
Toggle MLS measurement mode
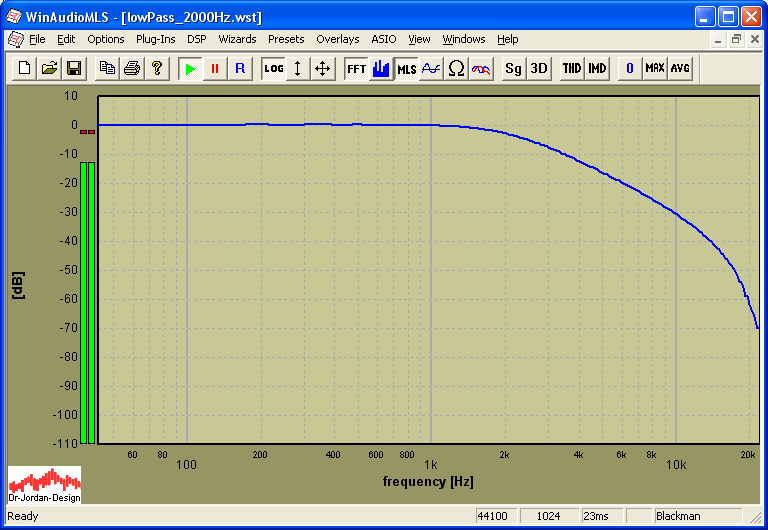click(406, 68)
